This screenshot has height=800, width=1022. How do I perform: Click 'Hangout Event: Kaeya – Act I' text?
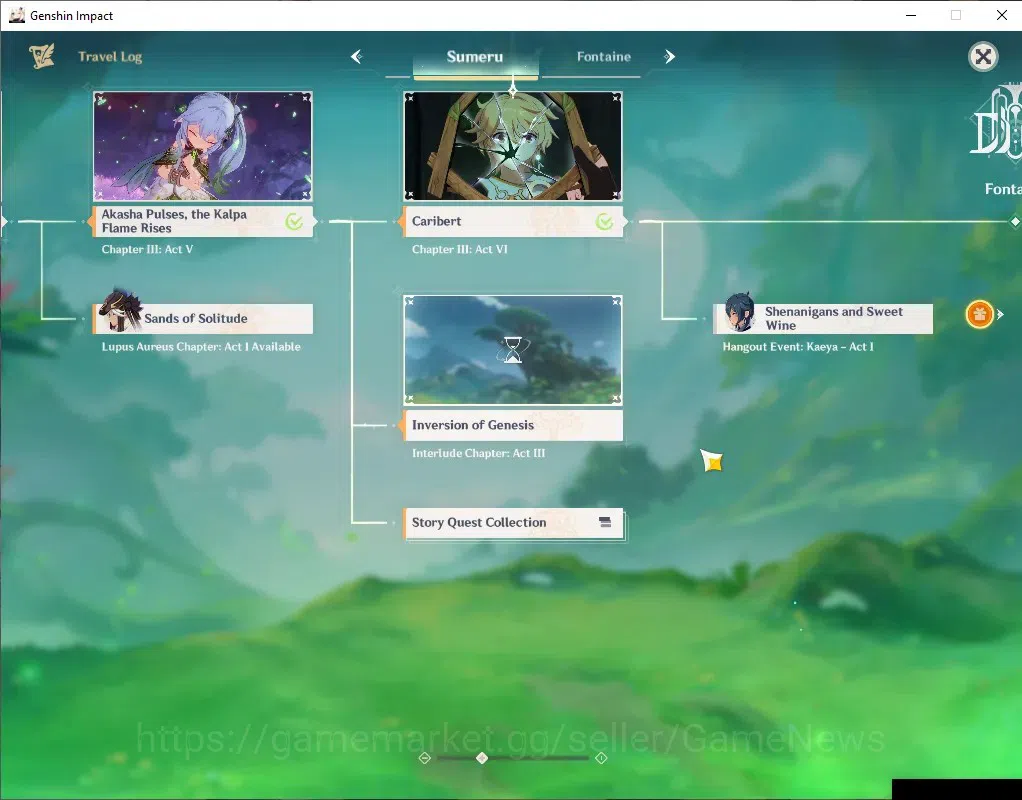(x=798, y=347)
